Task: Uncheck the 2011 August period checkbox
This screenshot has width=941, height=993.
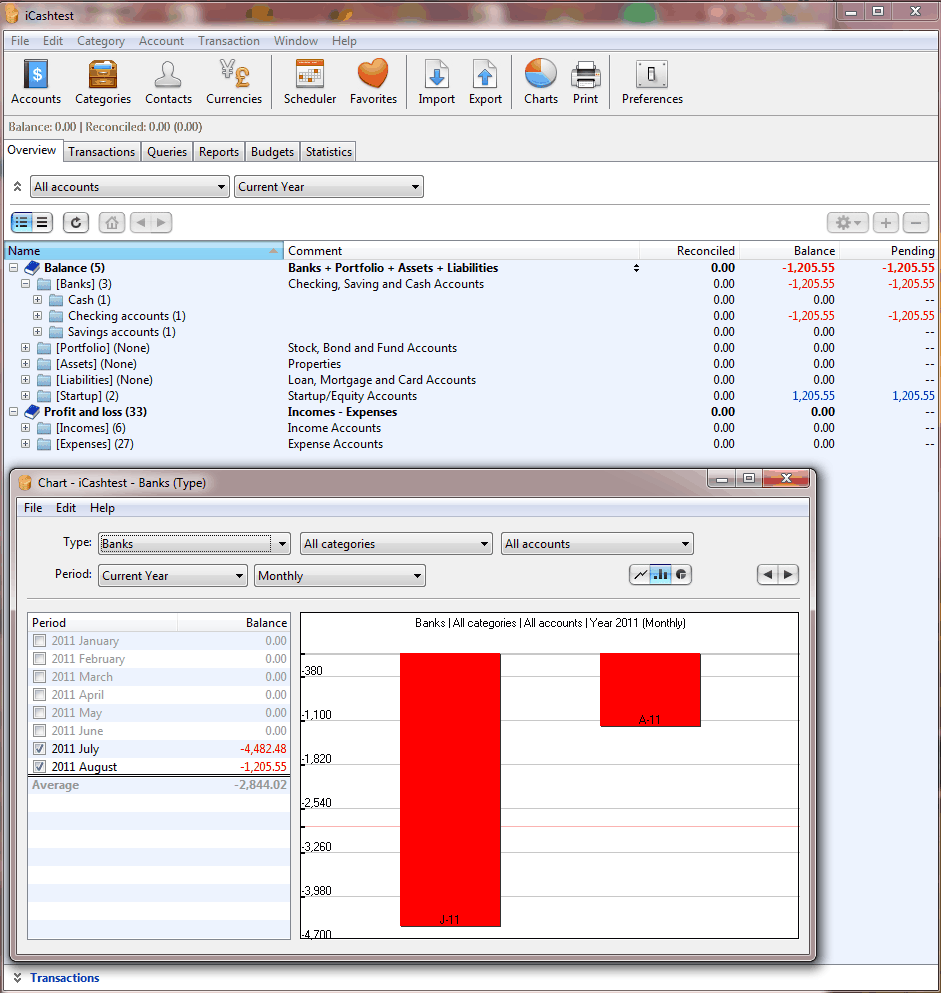Action: click(39, 767)
